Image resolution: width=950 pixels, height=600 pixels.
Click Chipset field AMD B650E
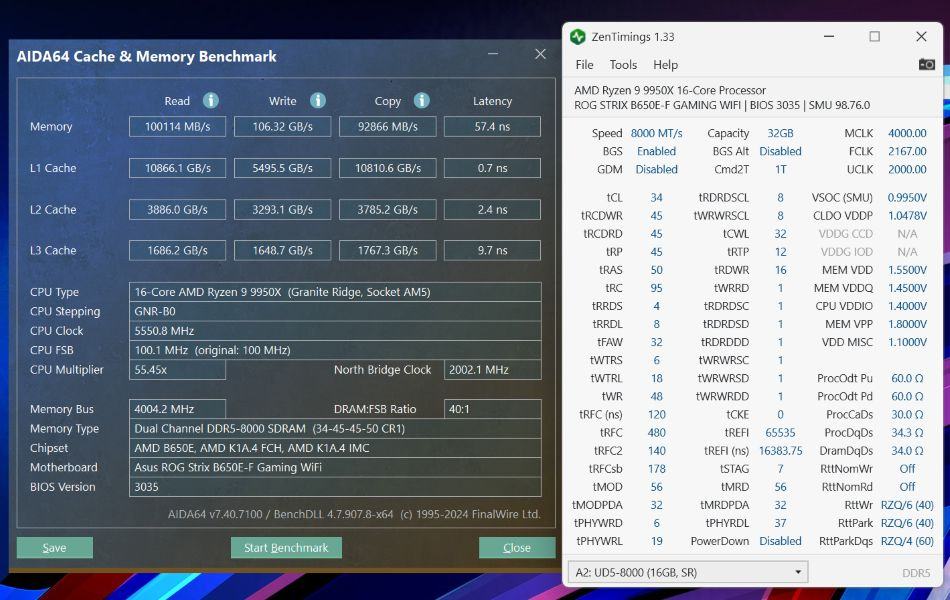pyautogui.click(x=335, y=448)
